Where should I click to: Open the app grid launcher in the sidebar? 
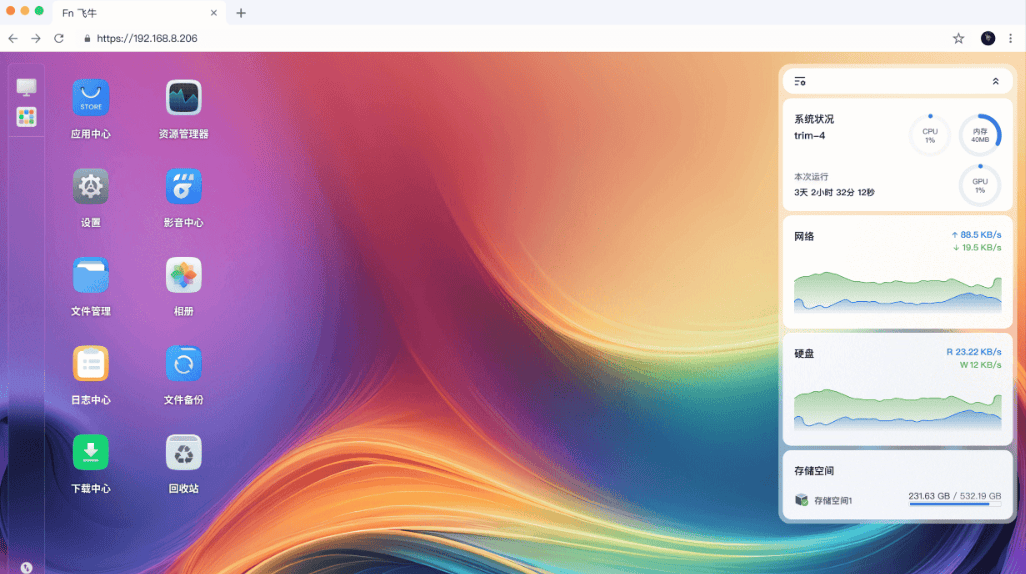(26, 117)
